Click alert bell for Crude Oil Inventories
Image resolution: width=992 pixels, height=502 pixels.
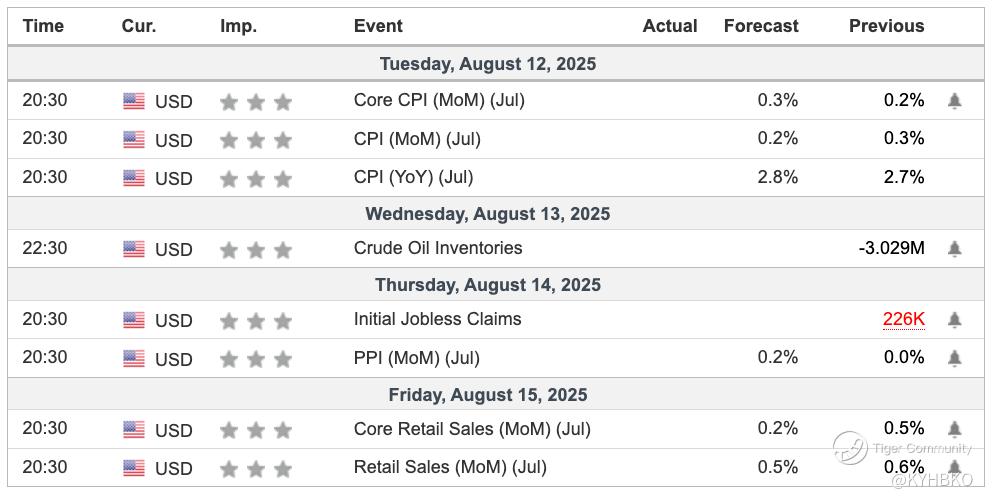coord(954,249)
